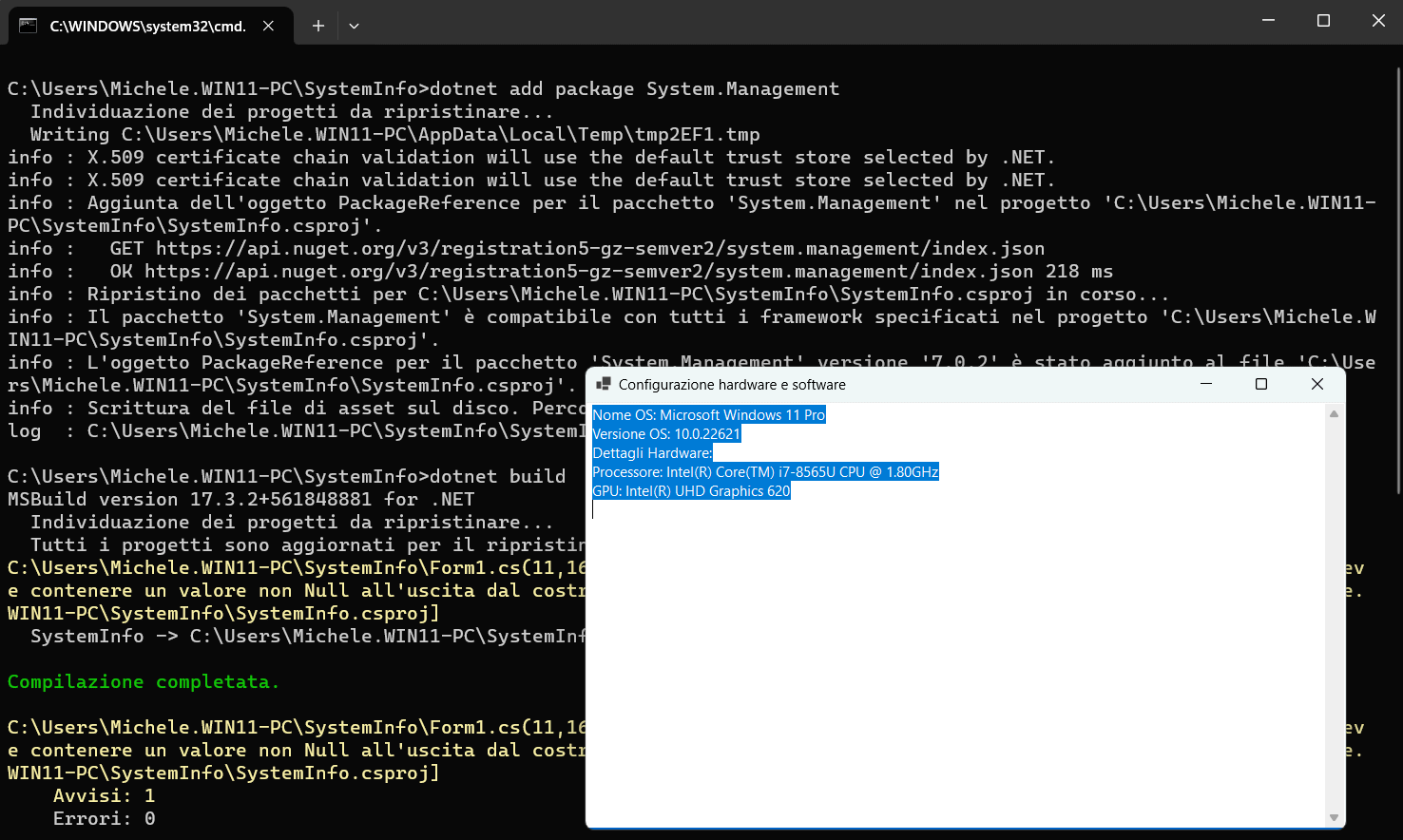Click the line 'Versione OS: 10.0.22621'
1403x840 pixels.
(666, 434)
